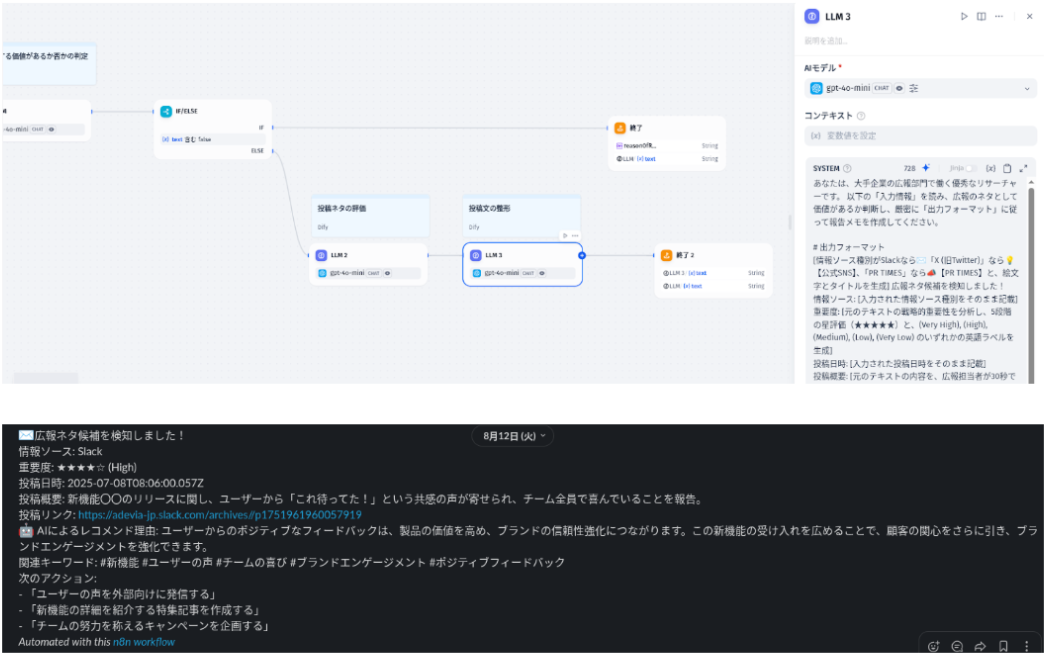Open the LLM 3 panel layout icon

pos(981,16)
